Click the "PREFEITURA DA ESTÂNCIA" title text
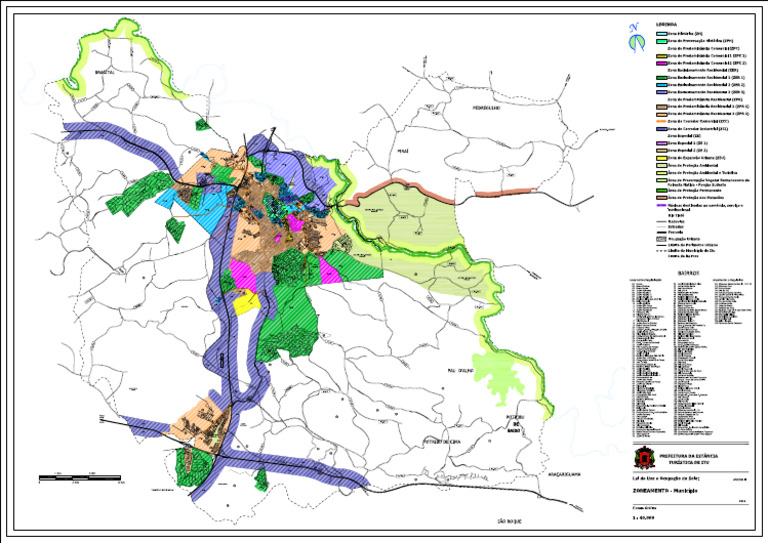The width and height of the screenshot is (768, 543). (689, 456)
